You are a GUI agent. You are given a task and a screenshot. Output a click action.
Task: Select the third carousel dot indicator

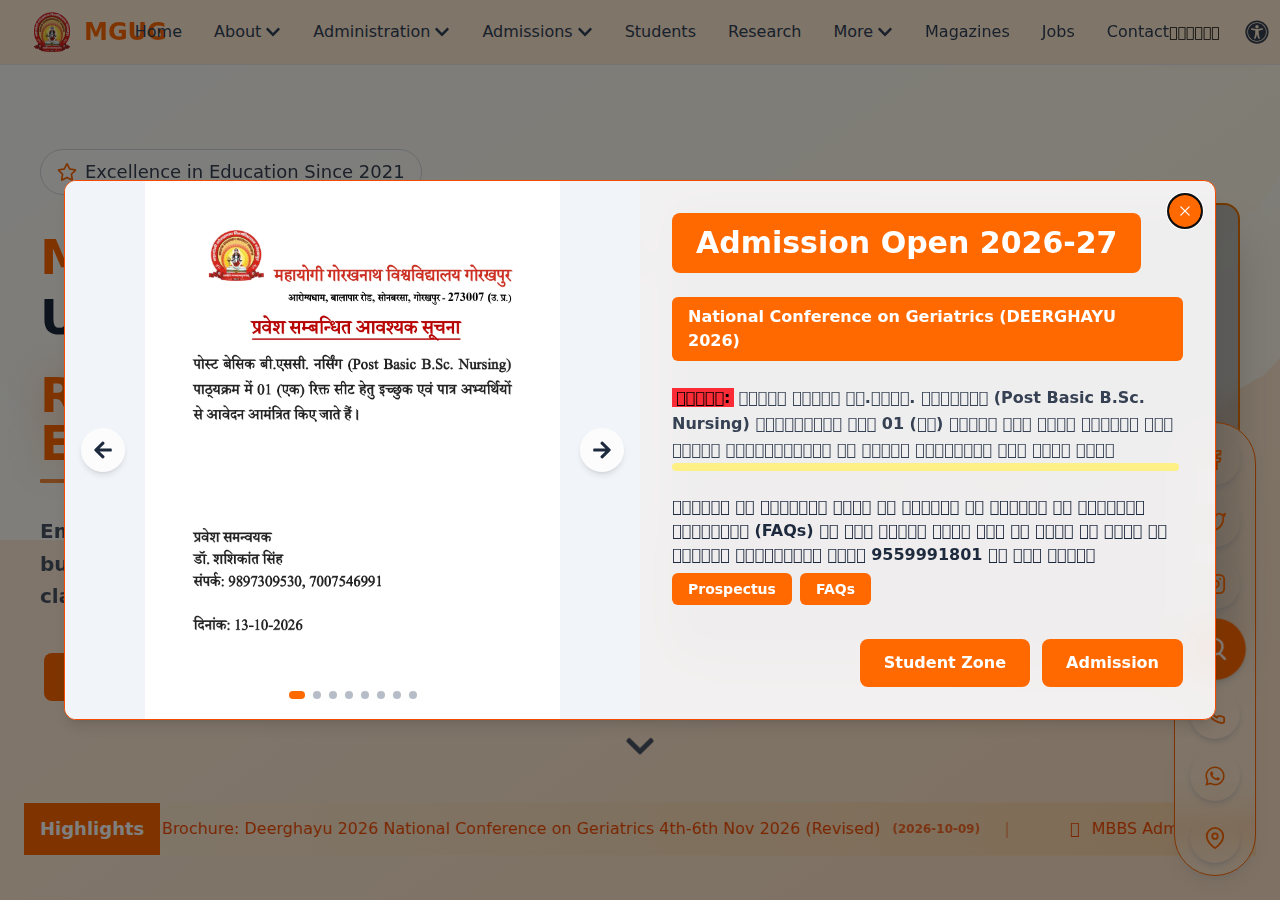pyautogui.click(x=333, y=695)
